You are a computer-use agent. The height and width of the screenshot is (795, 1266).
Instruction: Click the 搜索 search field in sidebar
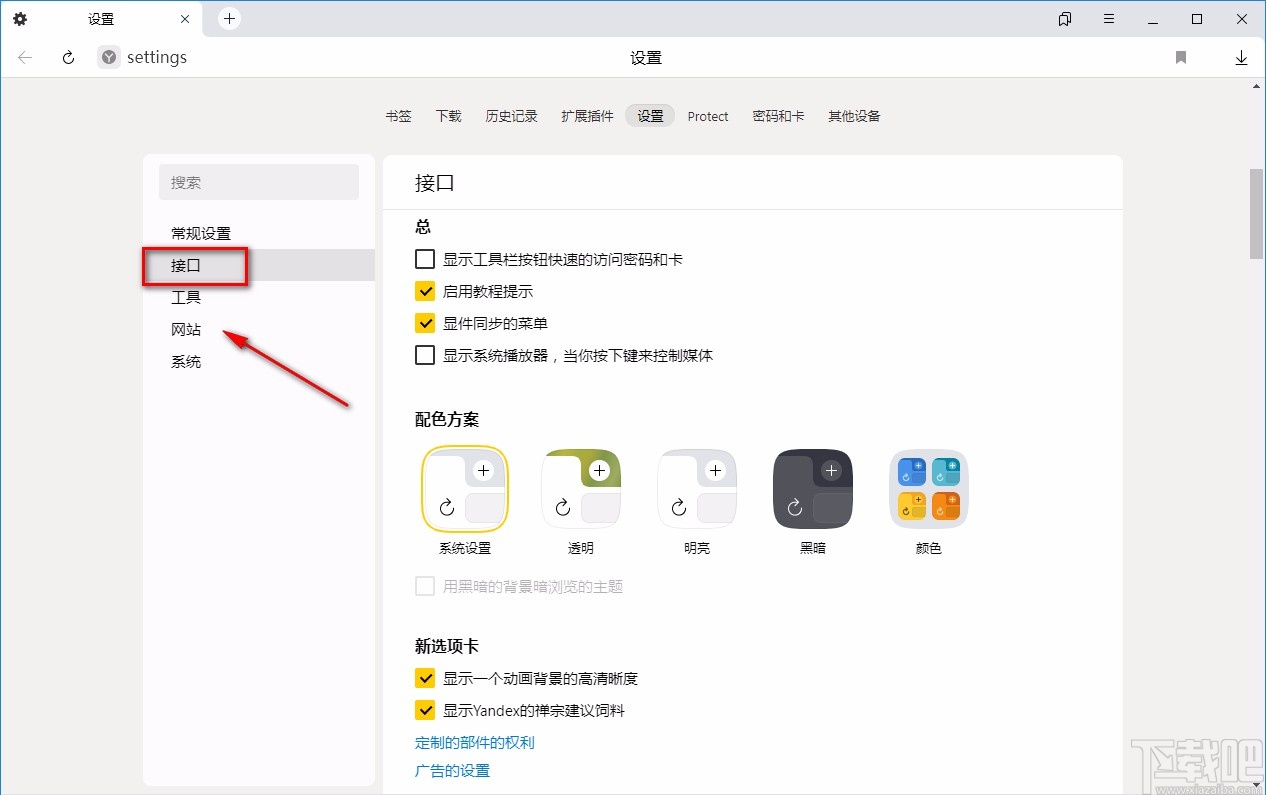[x=258, y=182]
